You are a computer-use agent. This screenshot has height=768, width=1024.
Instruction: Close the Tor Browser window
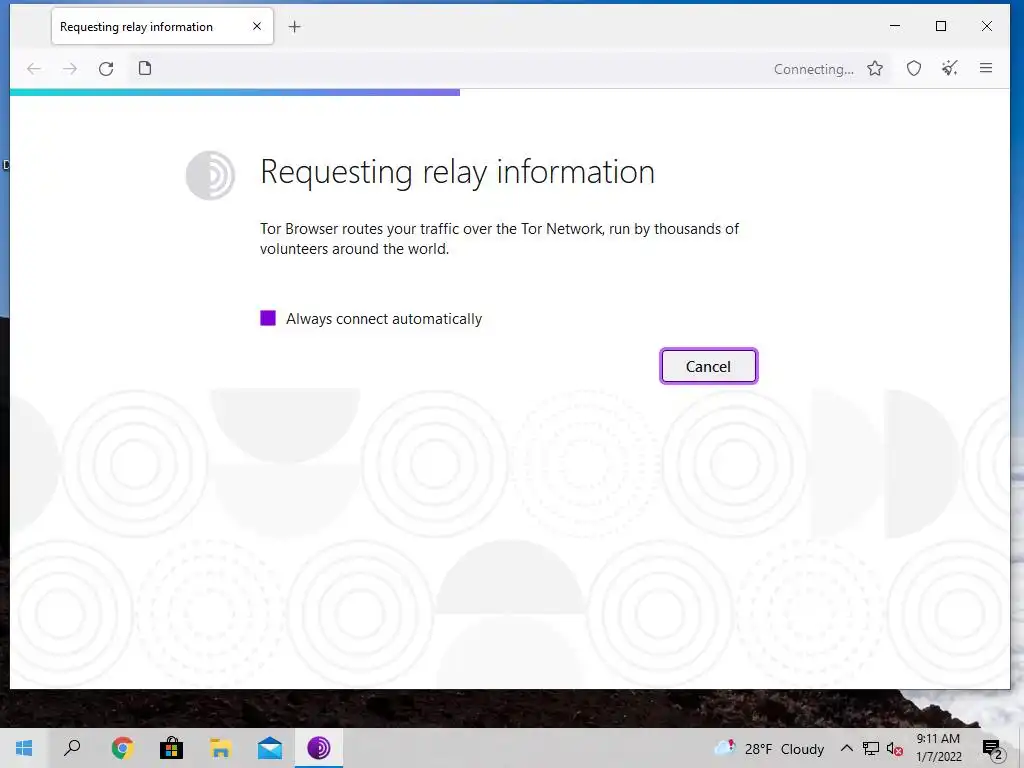pyautogui.click(x=987, y=26)
